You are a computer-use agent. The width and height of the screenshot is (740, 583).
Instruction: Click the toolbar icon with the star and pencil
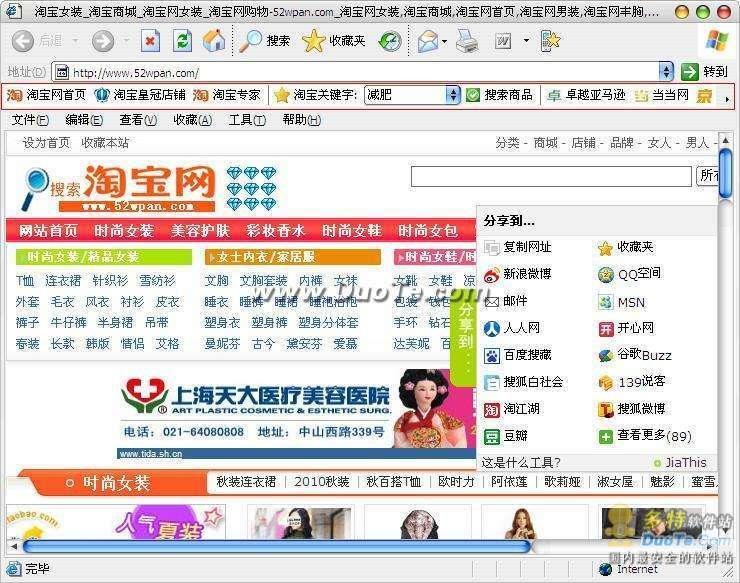pos(550,41)
